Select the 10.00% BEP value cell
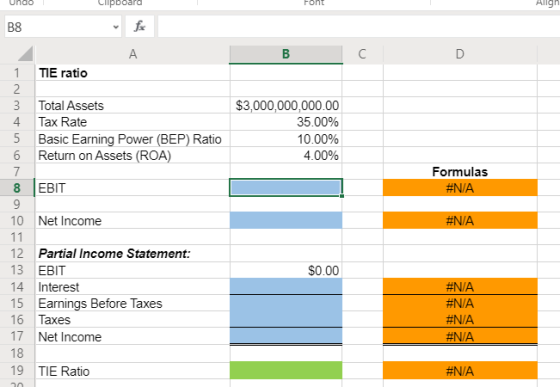560x387 pixels. pos(286,139)
